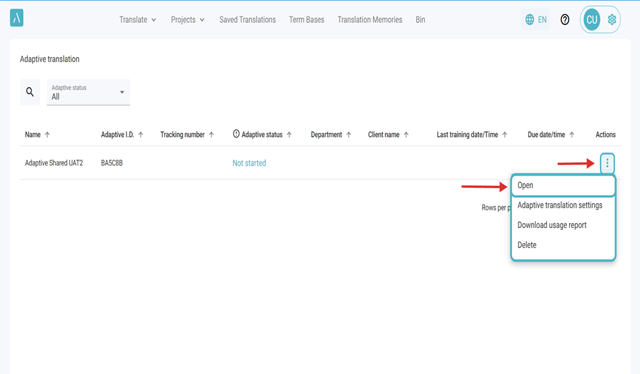
Task: Click the three-dot actions button for Adaptive Shared UAT2
Action: point(607,163)
